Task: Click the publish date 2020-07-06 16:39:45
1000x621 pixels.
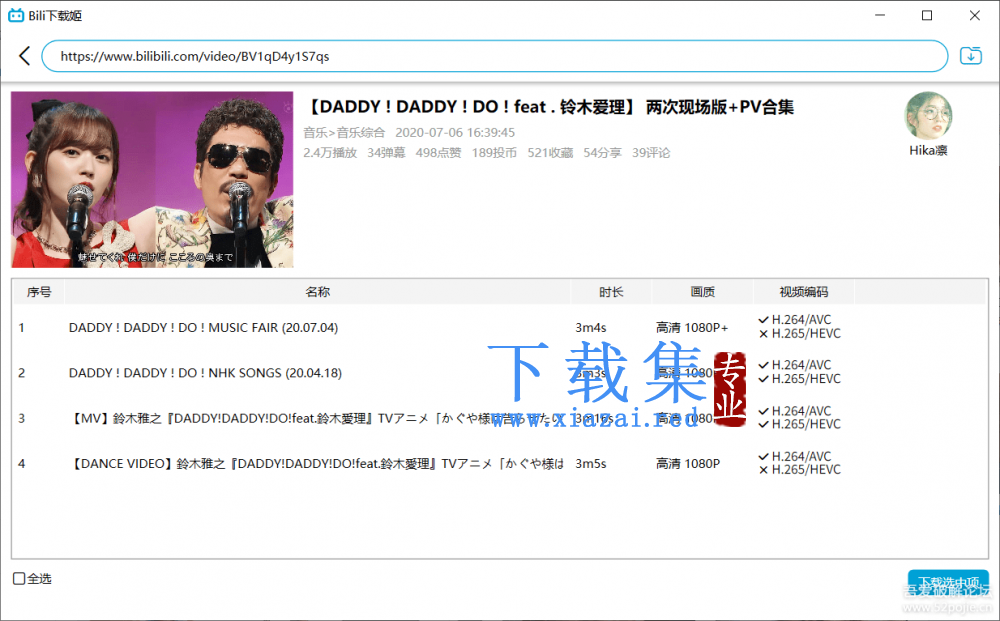Action: (x=455, y=133)
